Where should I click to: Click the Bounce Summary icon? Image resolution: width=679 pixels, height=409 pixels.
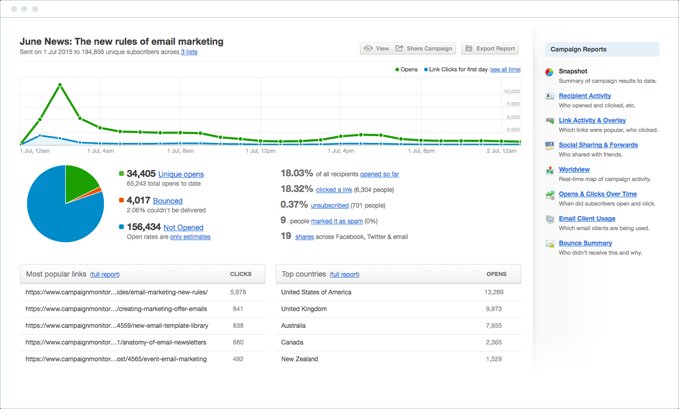550,243
